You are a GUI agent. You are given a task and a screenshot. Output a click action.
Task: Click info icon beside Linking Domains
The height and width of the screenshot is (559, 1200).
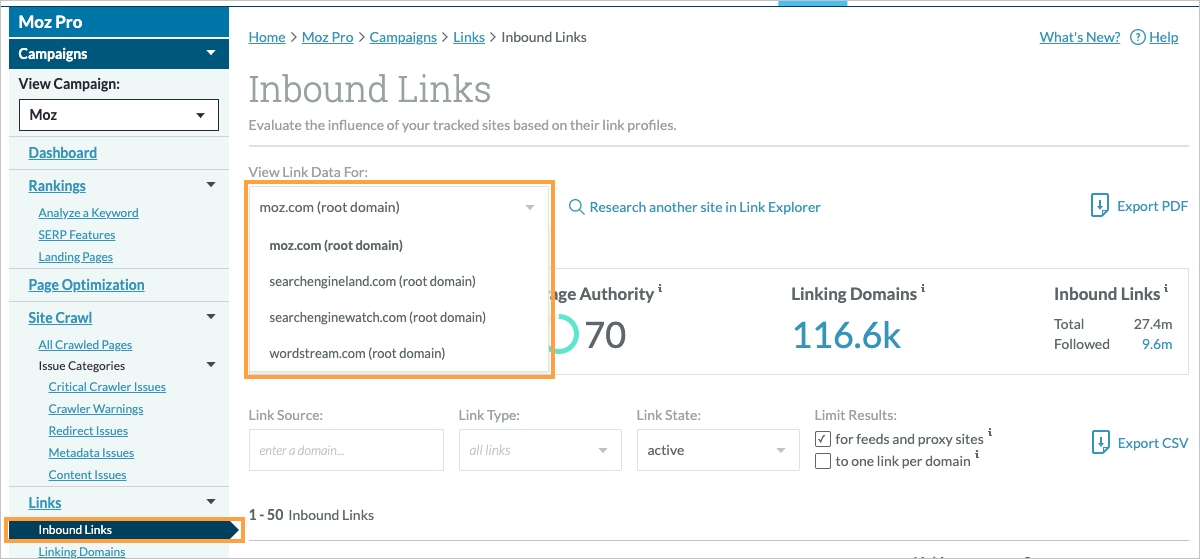coord(922,289)
